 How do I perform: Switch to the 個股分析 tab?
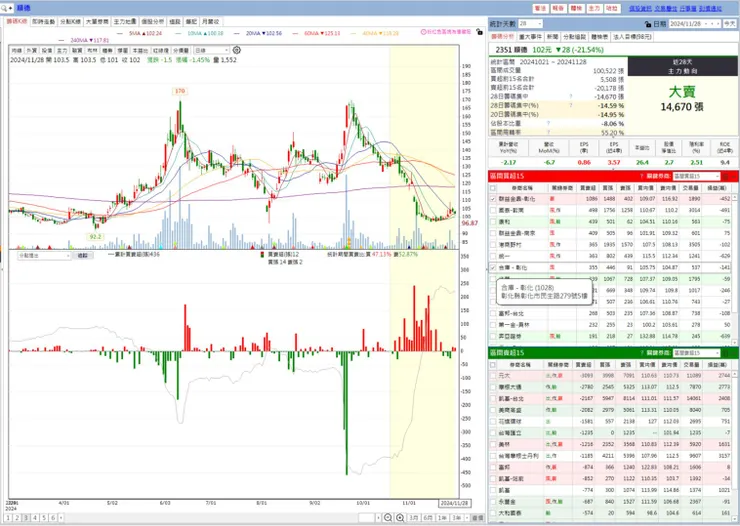[152, 22]
